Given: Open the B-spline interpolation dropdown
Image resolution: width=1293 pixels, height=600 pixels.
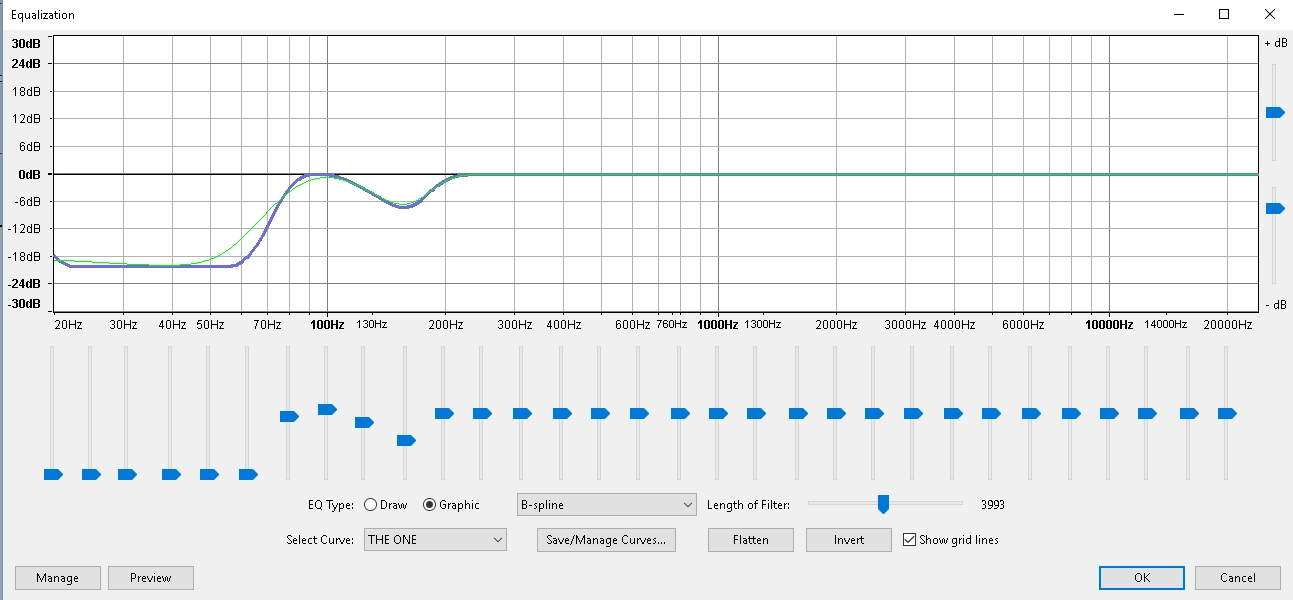Looking at the screenshot, I should coord(605,505).
